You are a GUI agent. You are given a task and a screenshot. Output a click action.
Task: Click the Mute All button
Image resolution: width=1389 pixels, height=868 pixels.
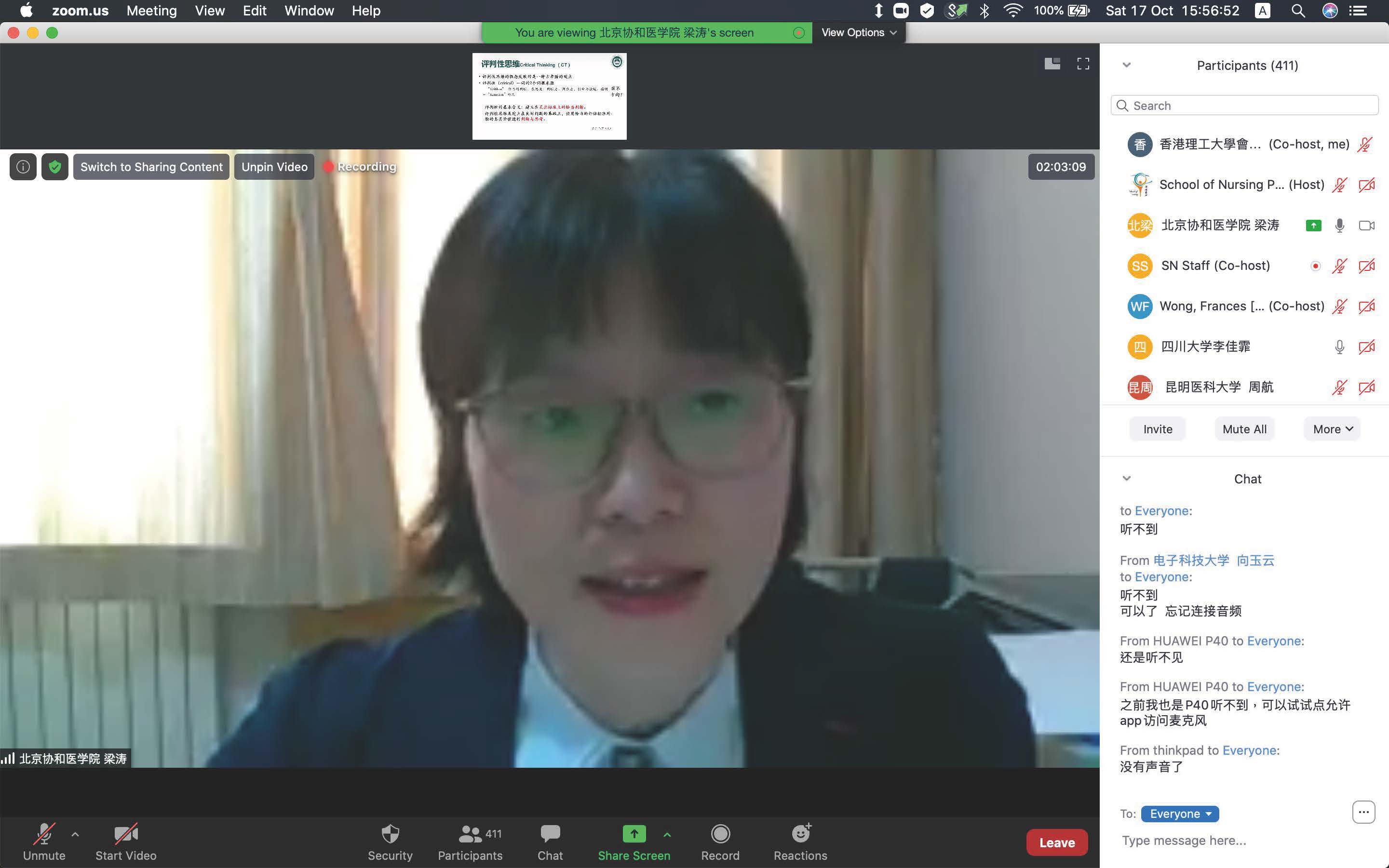point(1244,429)
